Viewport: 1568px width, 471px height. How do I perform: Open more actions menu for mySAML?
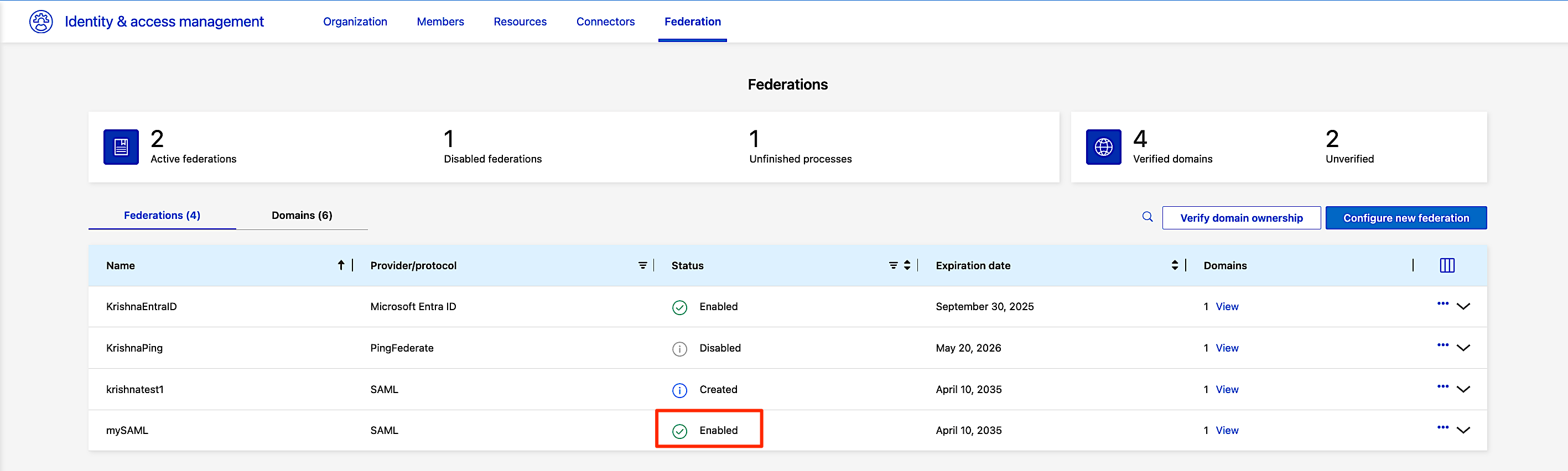pos(1442,427)
